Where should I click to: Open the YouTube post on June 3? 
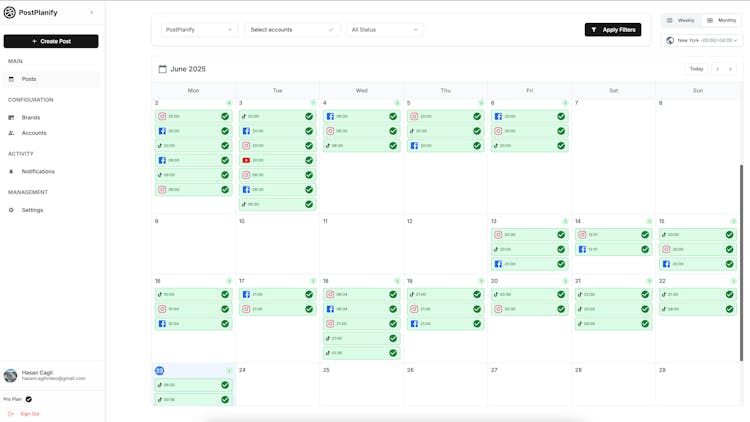(277, 160)
